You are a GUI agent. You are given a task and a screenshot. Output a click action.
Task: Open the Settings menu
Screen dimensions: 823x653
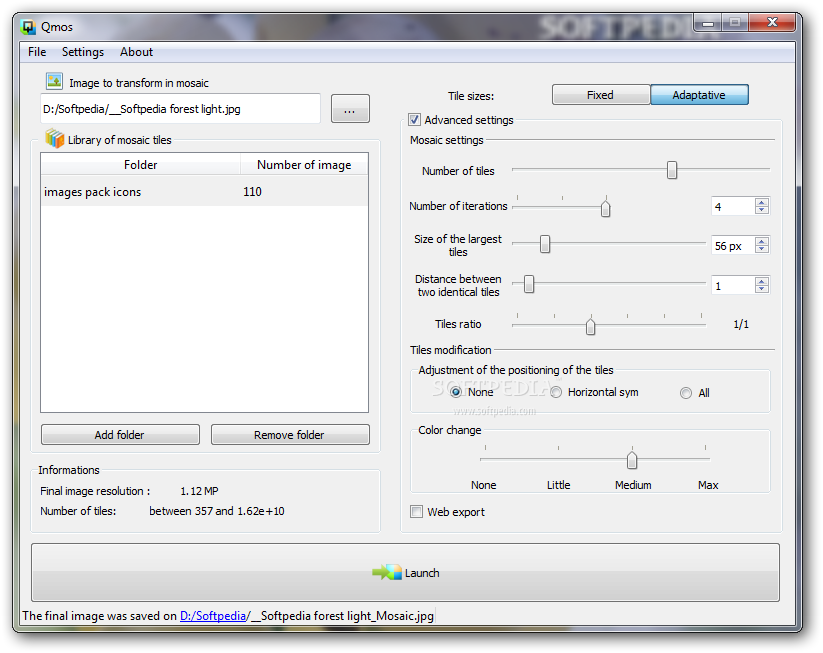(83, 52)
